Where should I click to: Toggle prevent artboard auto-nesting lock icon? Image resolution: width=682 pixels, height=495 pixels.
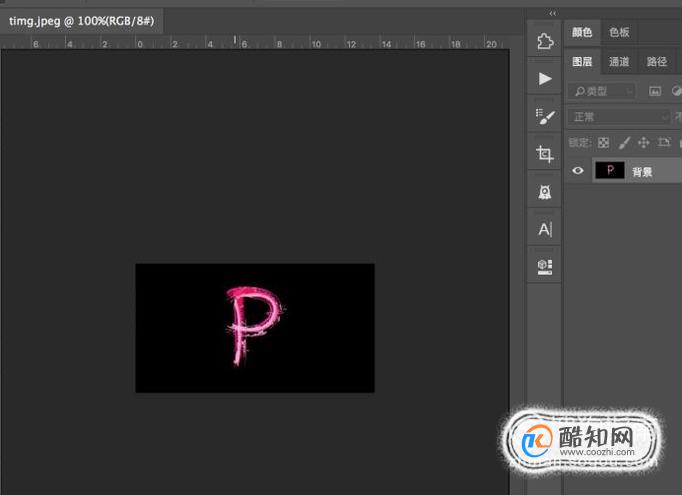[664, 142]
